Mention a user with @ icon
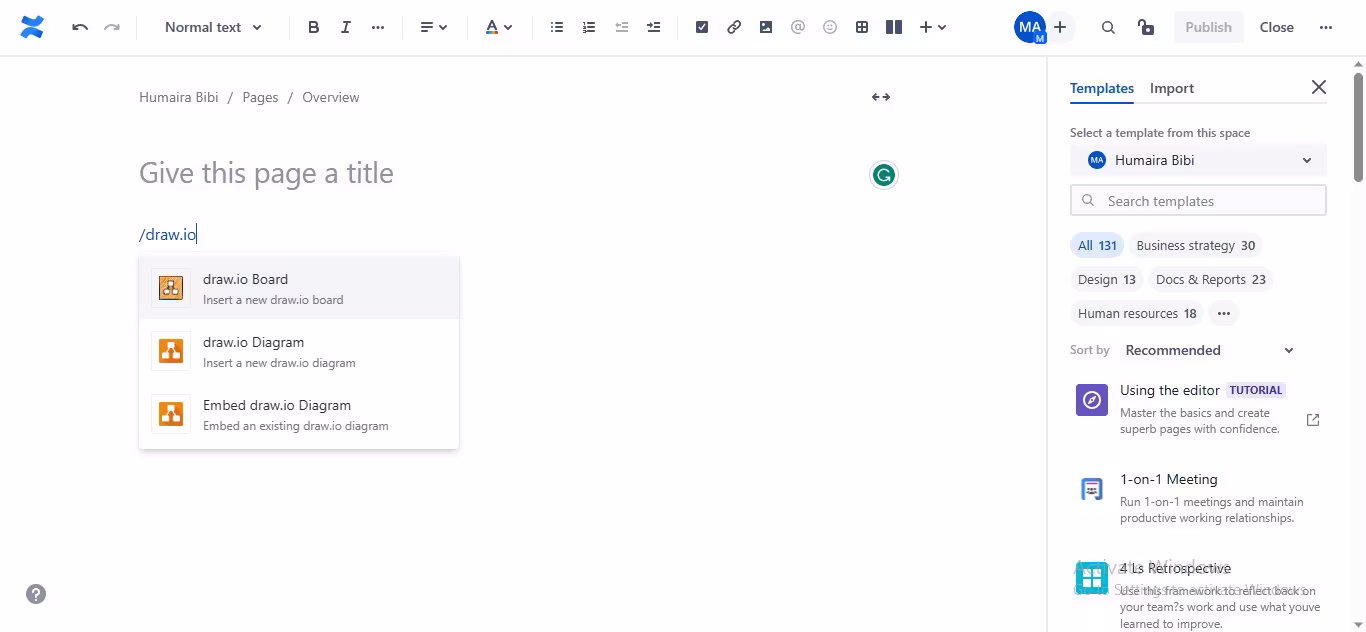Viewport: 1366px width, 632px height. tap(798, 28)
